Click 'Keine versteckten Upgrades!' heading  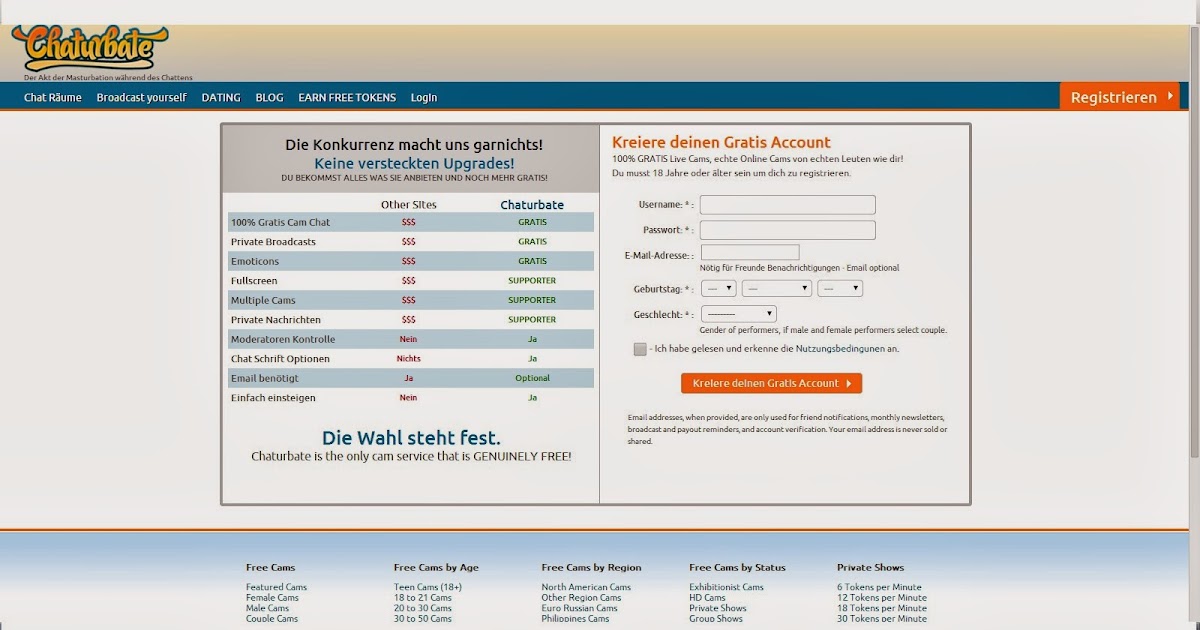tap(415, 163)
